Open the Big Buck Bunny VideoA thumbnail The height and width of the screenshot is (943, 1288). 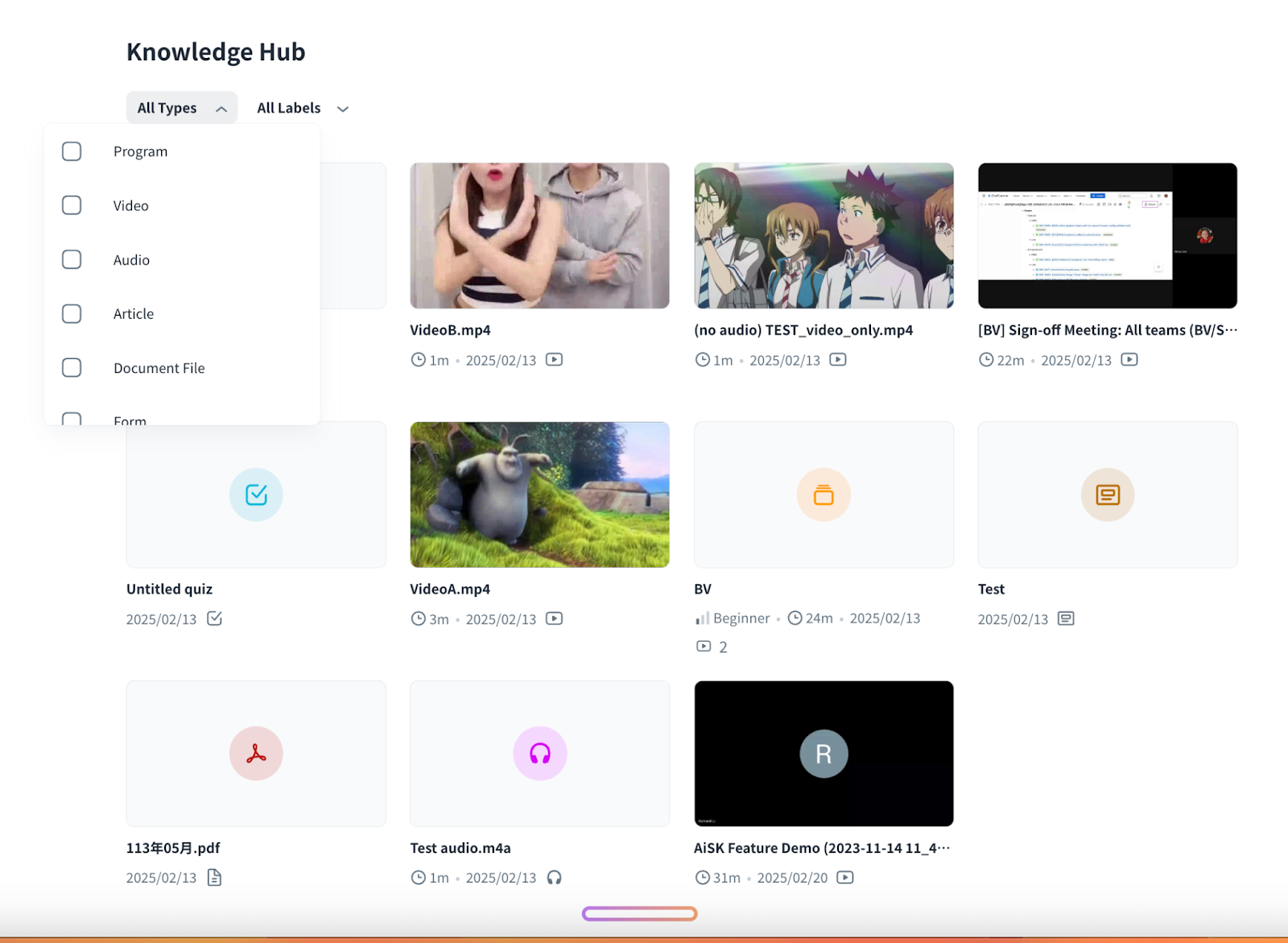[x=539, y=494]
